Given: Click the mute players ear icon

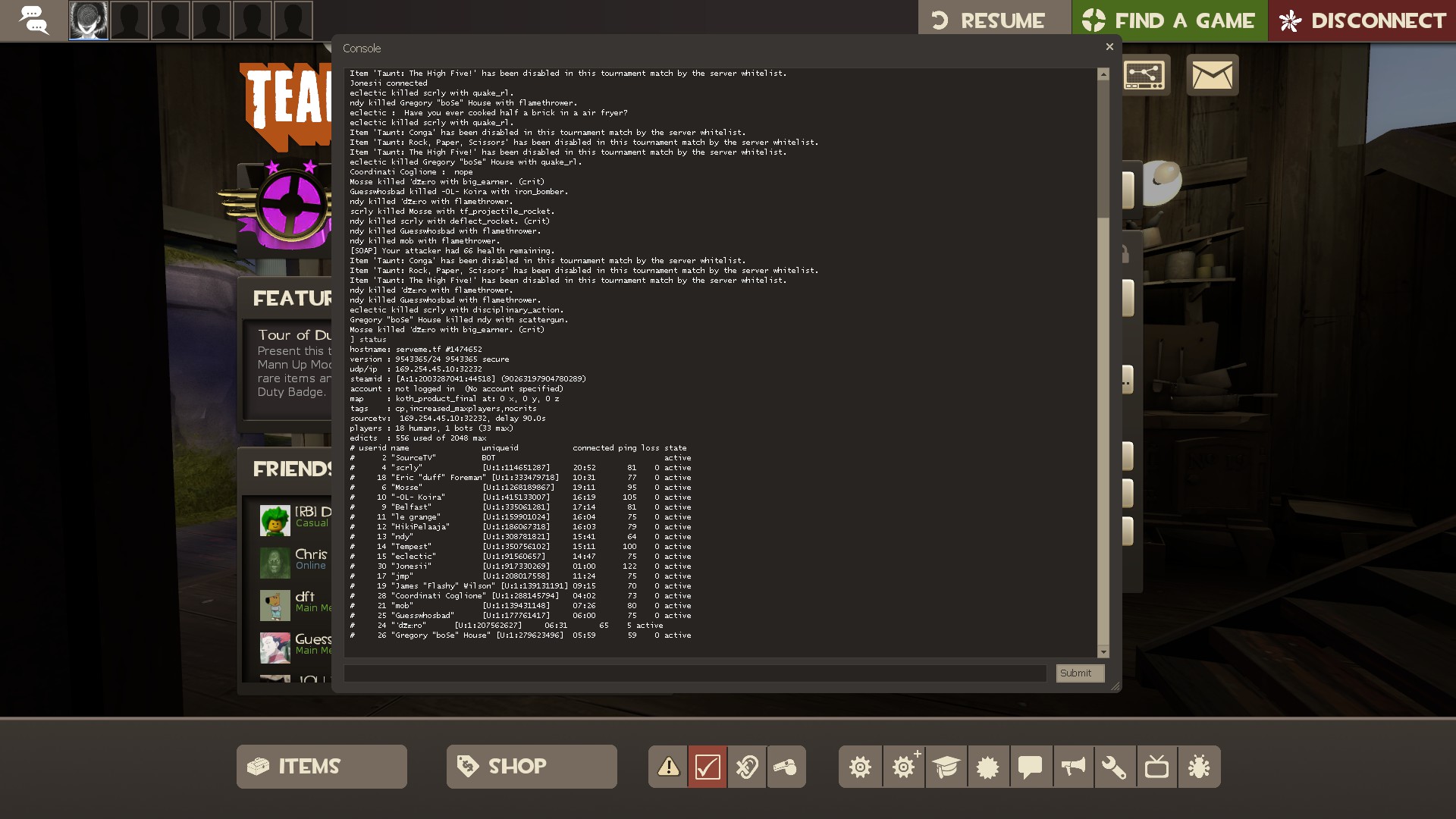Looking at the screenshot, I should [x=747, y=767].
